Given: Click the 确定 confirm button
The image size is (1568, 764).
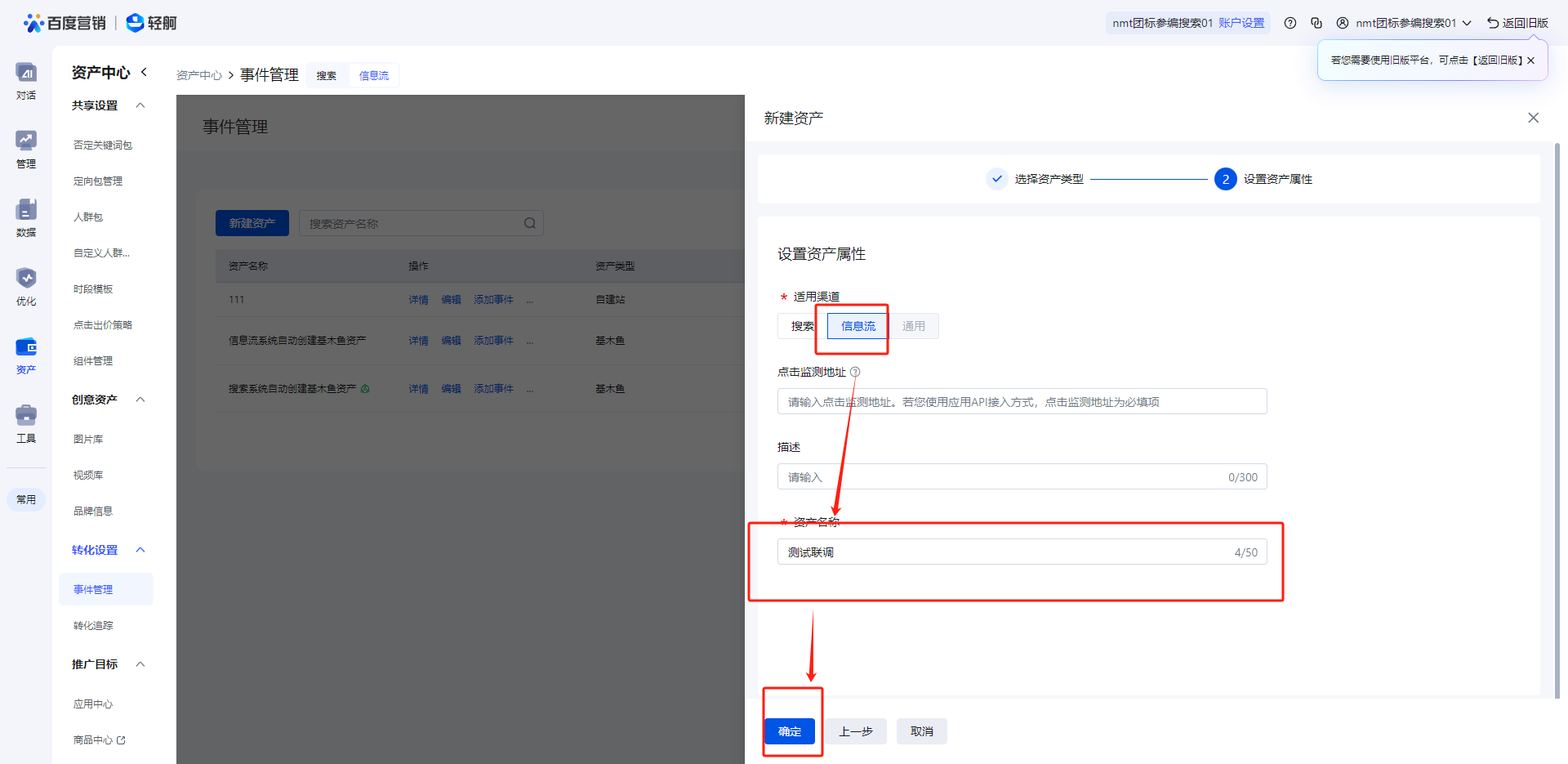Looking at the screenshot, I should 790,731.
